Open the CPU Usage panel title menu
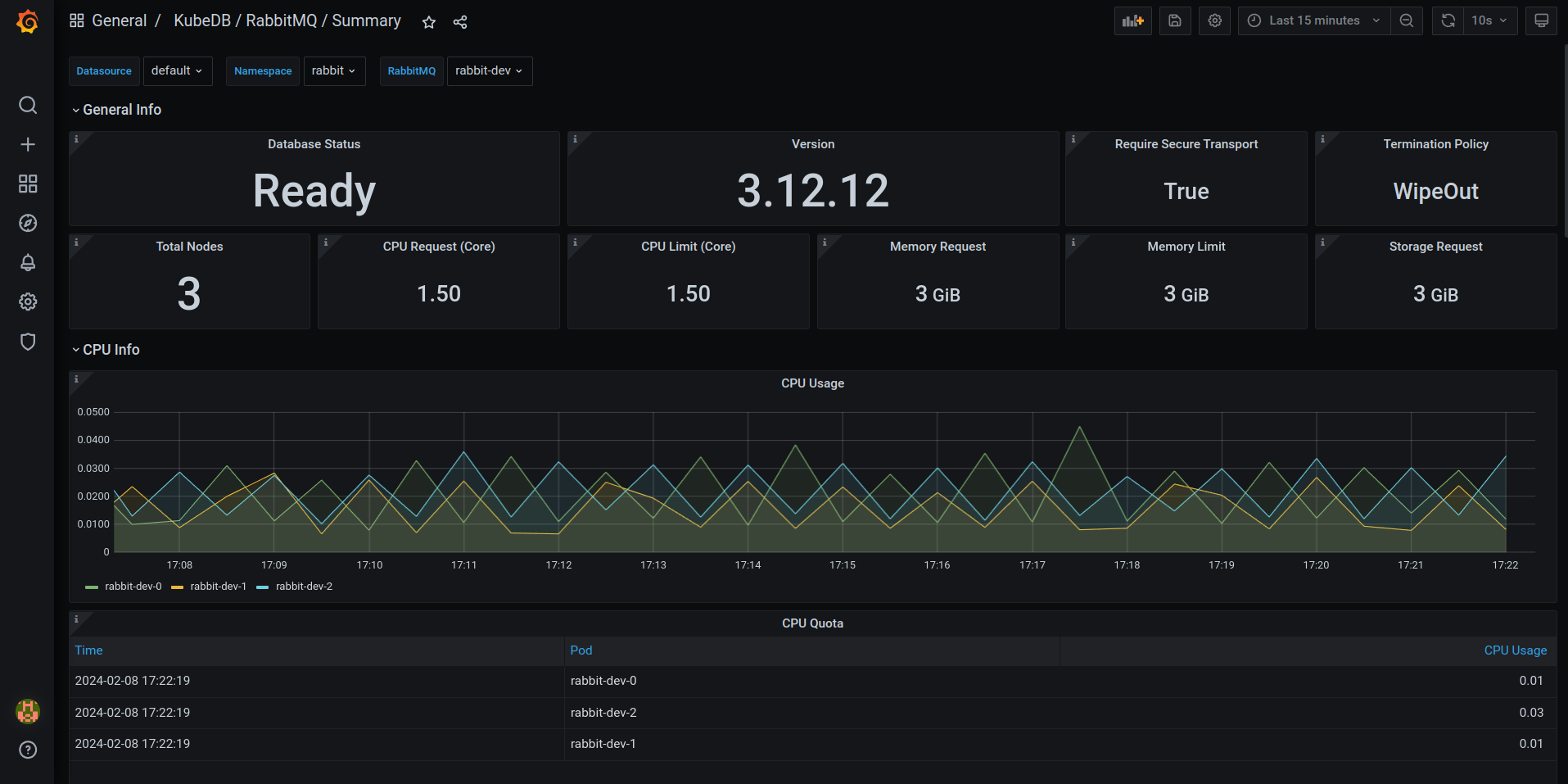 [x=812, y=383]
